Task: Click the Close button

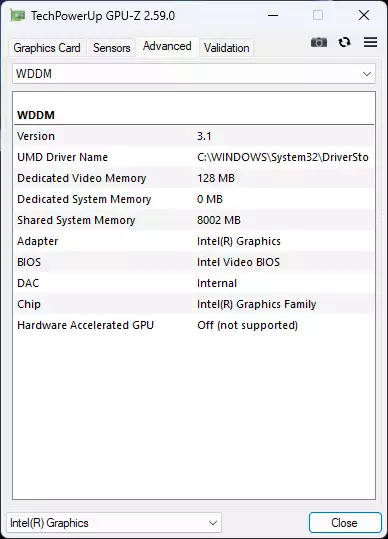Action: click(x=345, y=523)
